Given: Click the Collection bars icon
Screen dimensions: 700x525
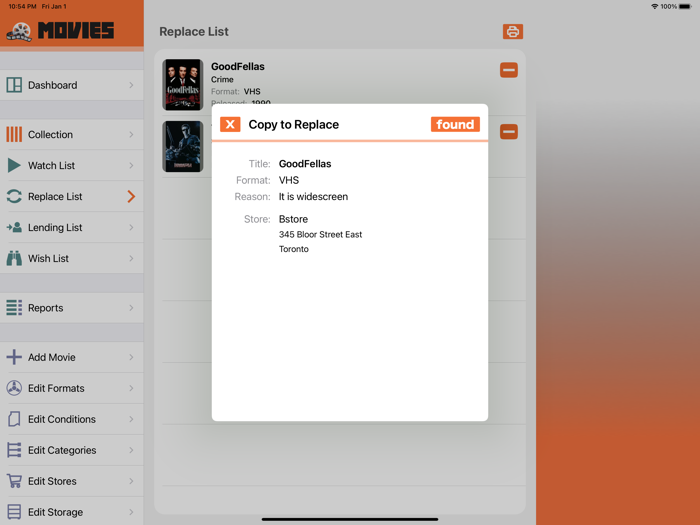Looking at the screenshot, I should pos(14,134).
